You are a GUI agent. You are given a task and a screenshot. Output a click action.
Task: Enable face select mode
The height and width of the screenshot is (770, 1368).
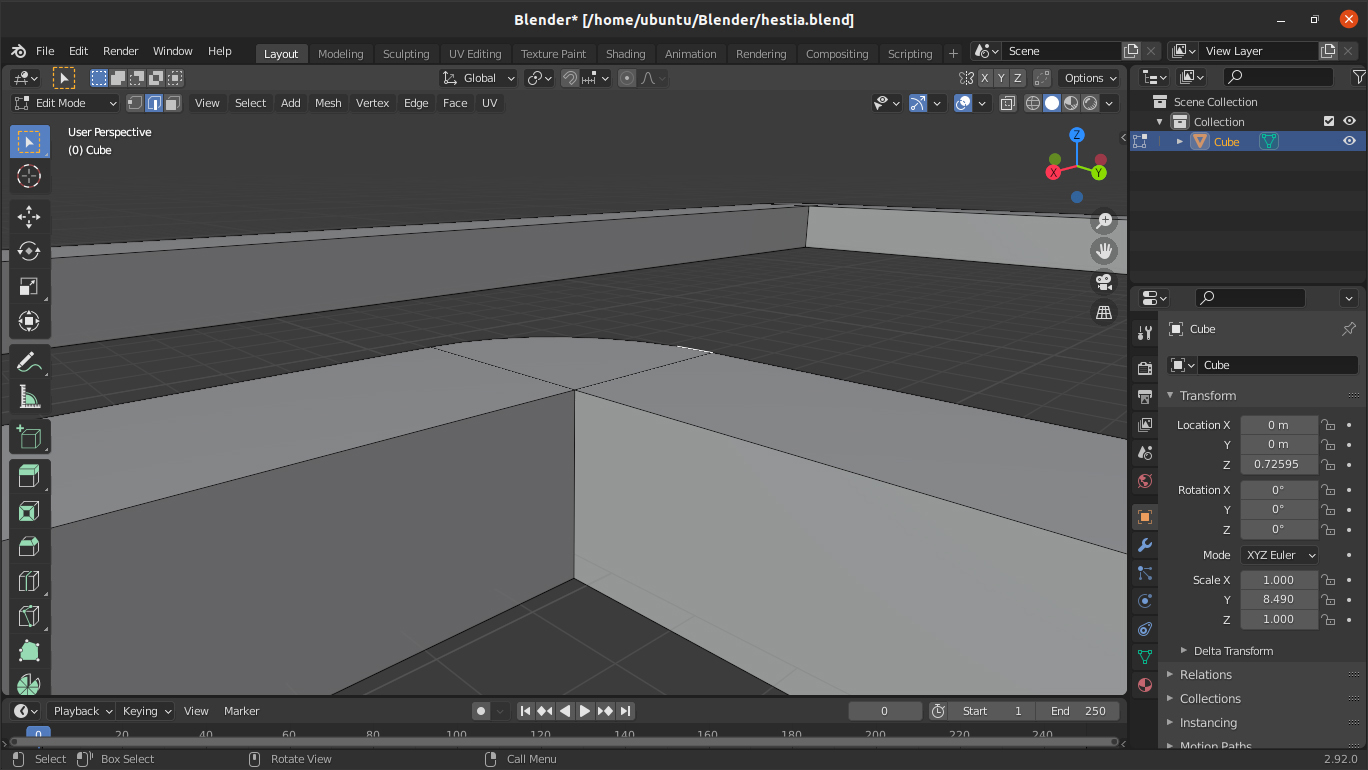click(173, 103)
